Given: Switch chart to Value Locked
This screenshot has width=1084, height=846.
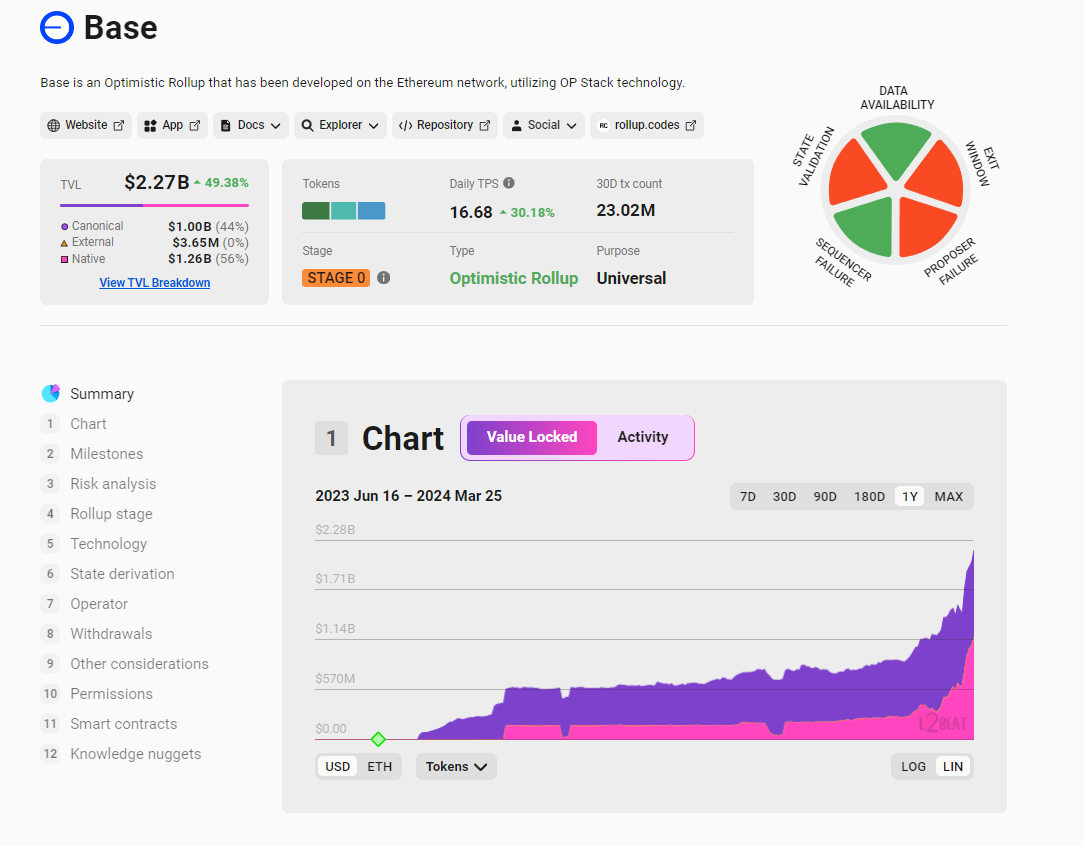Looking at the screenshot, I should point(532,438).
